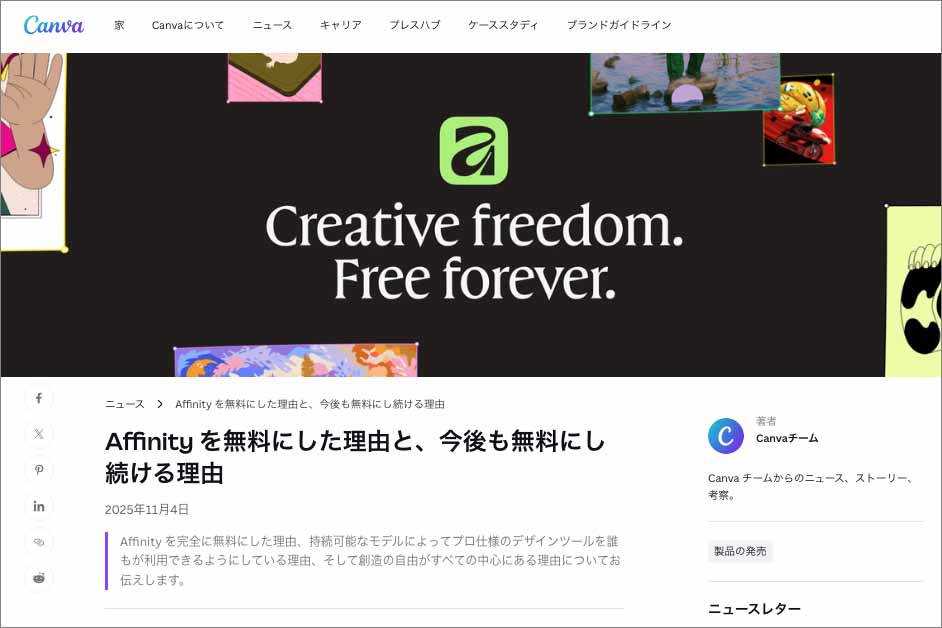Share article on Reddit icon
This screenshot has width=942, height=628.
[39, 578]
